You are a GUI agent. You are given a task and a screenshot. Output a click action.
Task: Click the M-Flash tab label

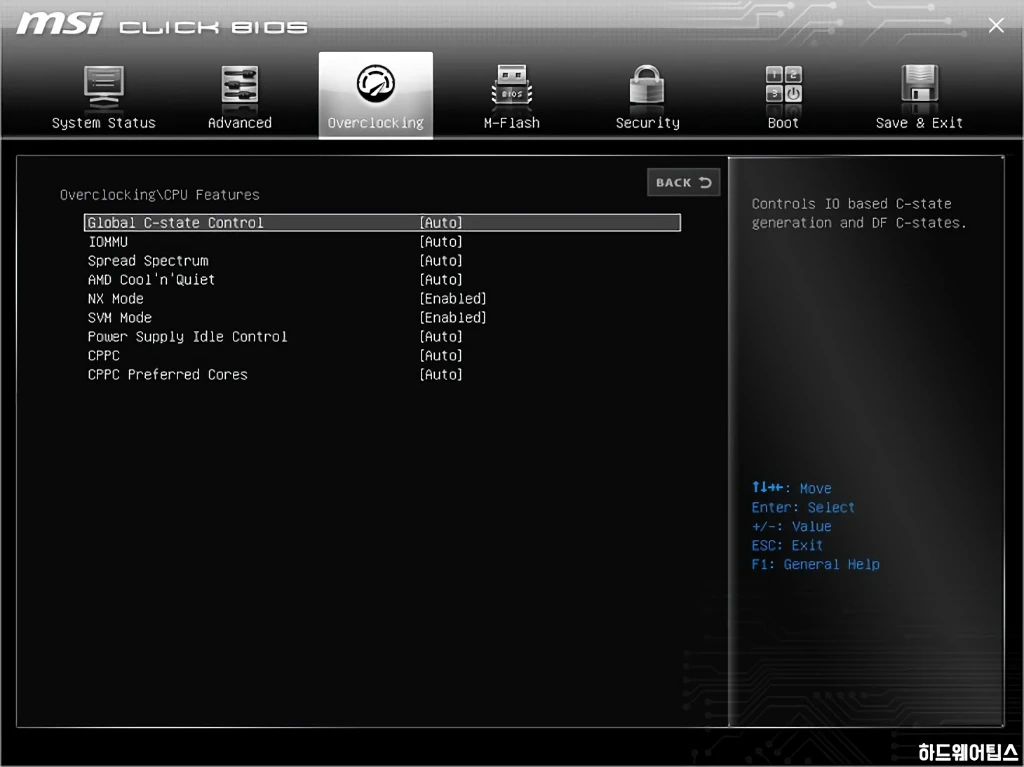pyautogui.click(x=511, y=123)
